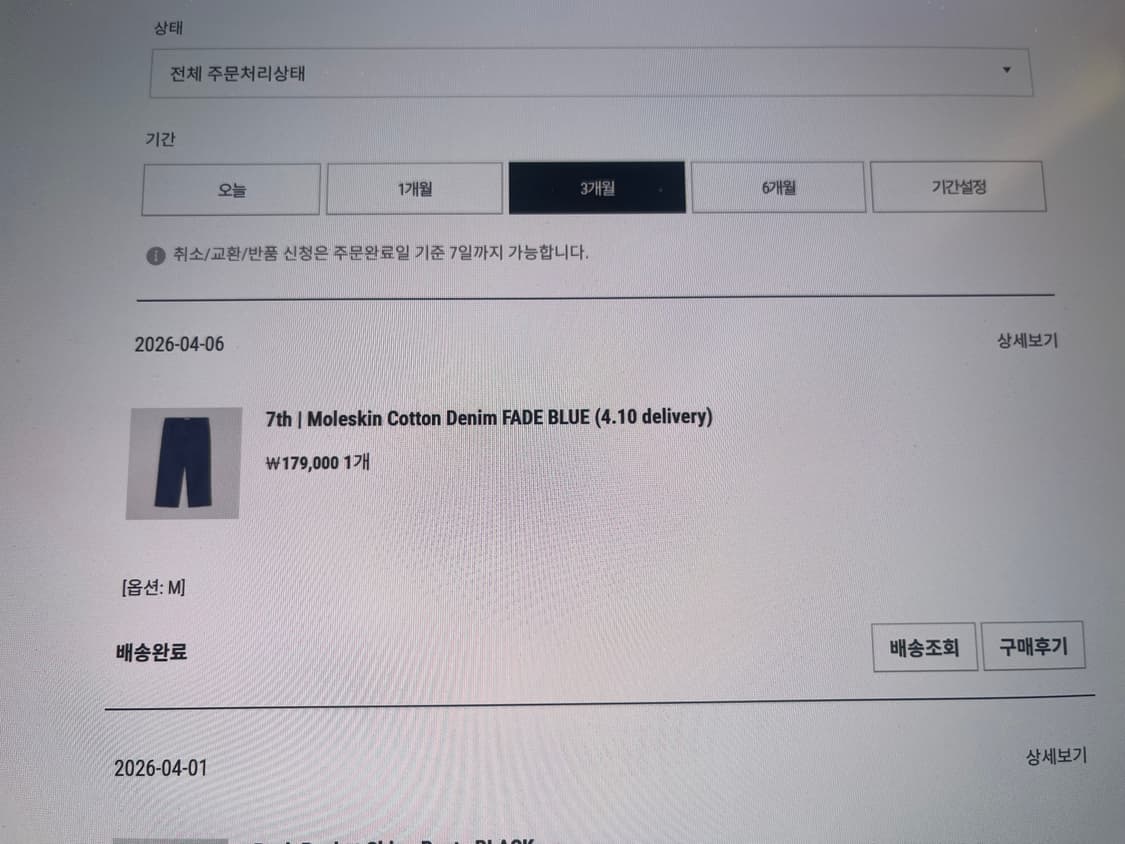
Task: Click the 구매후기 review button
Action: click(x=1033, y=646)
